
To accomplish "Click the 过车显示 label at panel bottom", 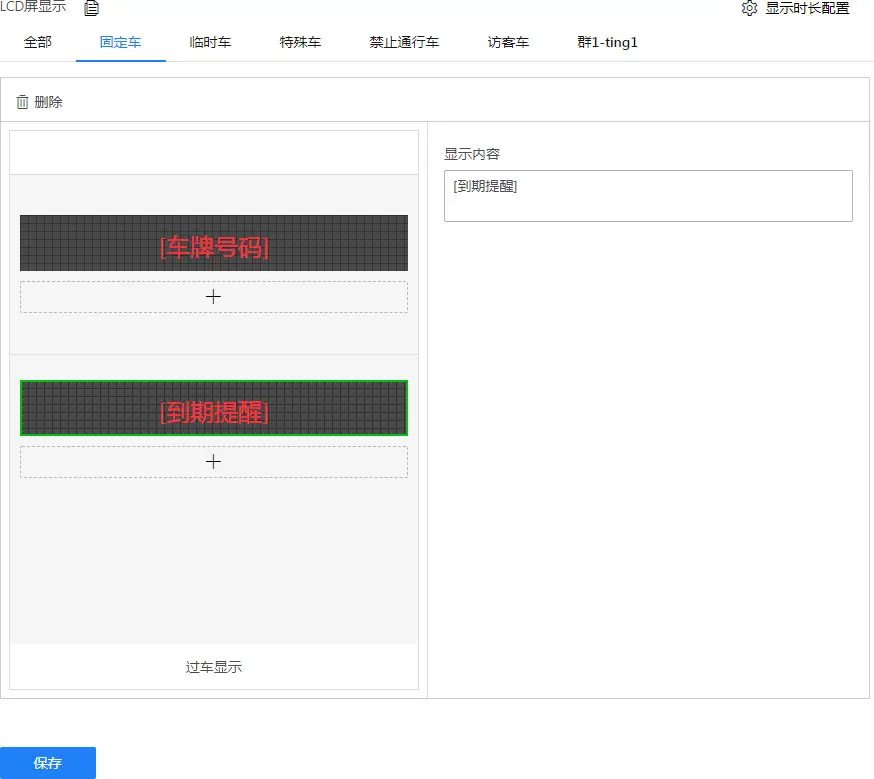I will coord(213,667).
